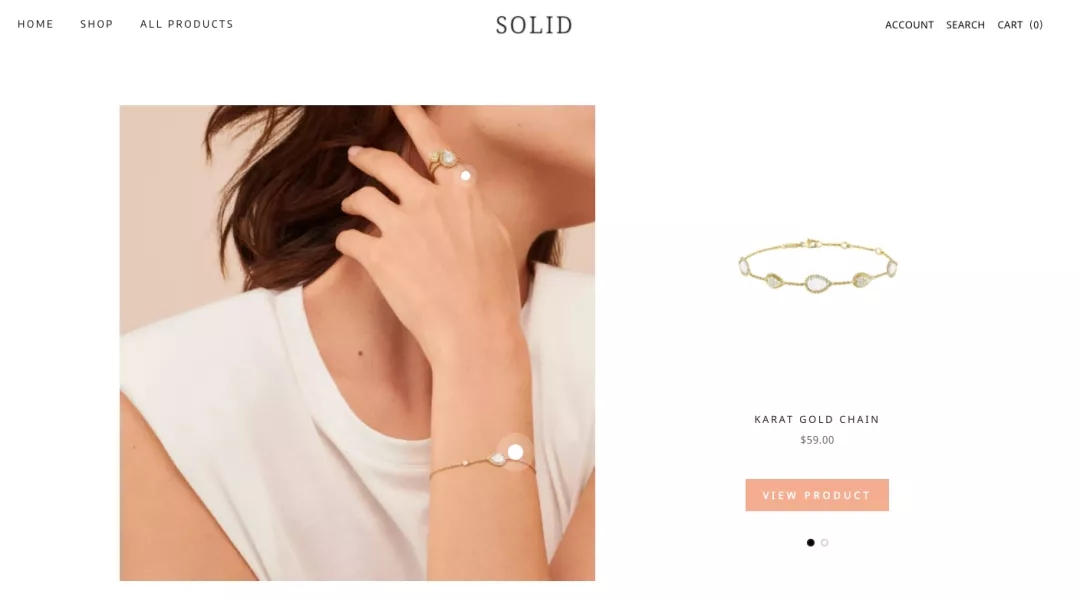
Task: Click the SOLID store logo
Action: point(534,25)
